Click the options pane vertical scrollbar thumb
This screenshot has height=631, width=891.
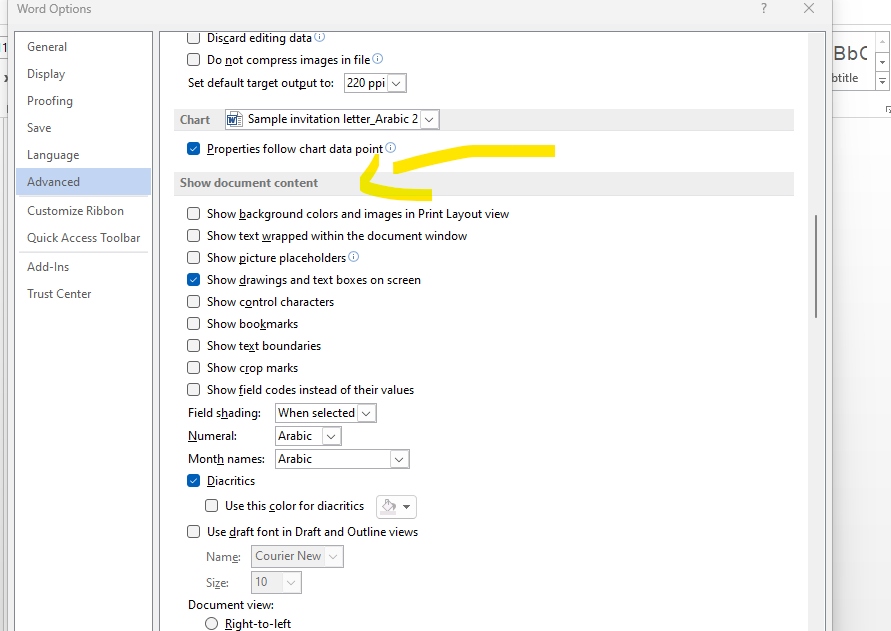[815, 266]
